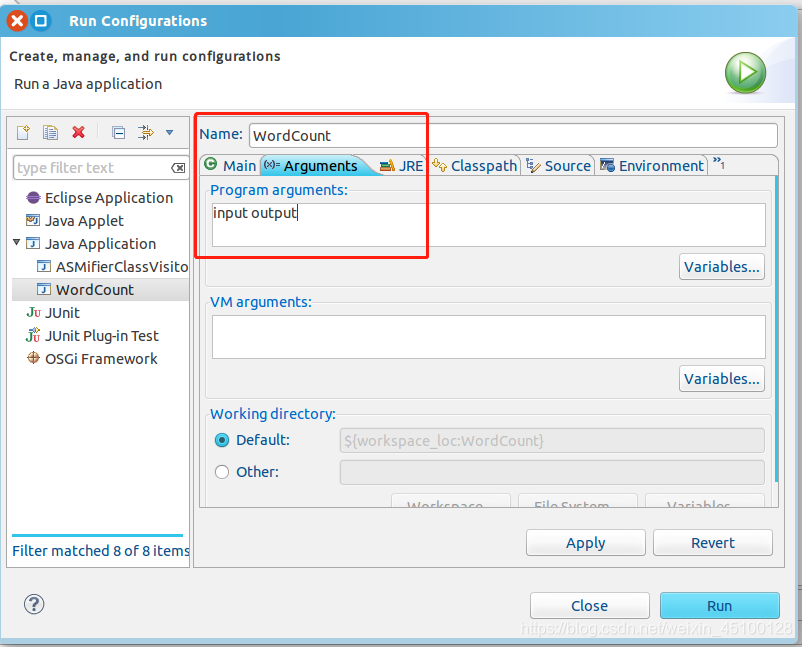Close the Run Configurations dialog
The height and width of the screenshot is (647, 802).
coord(590,606)
